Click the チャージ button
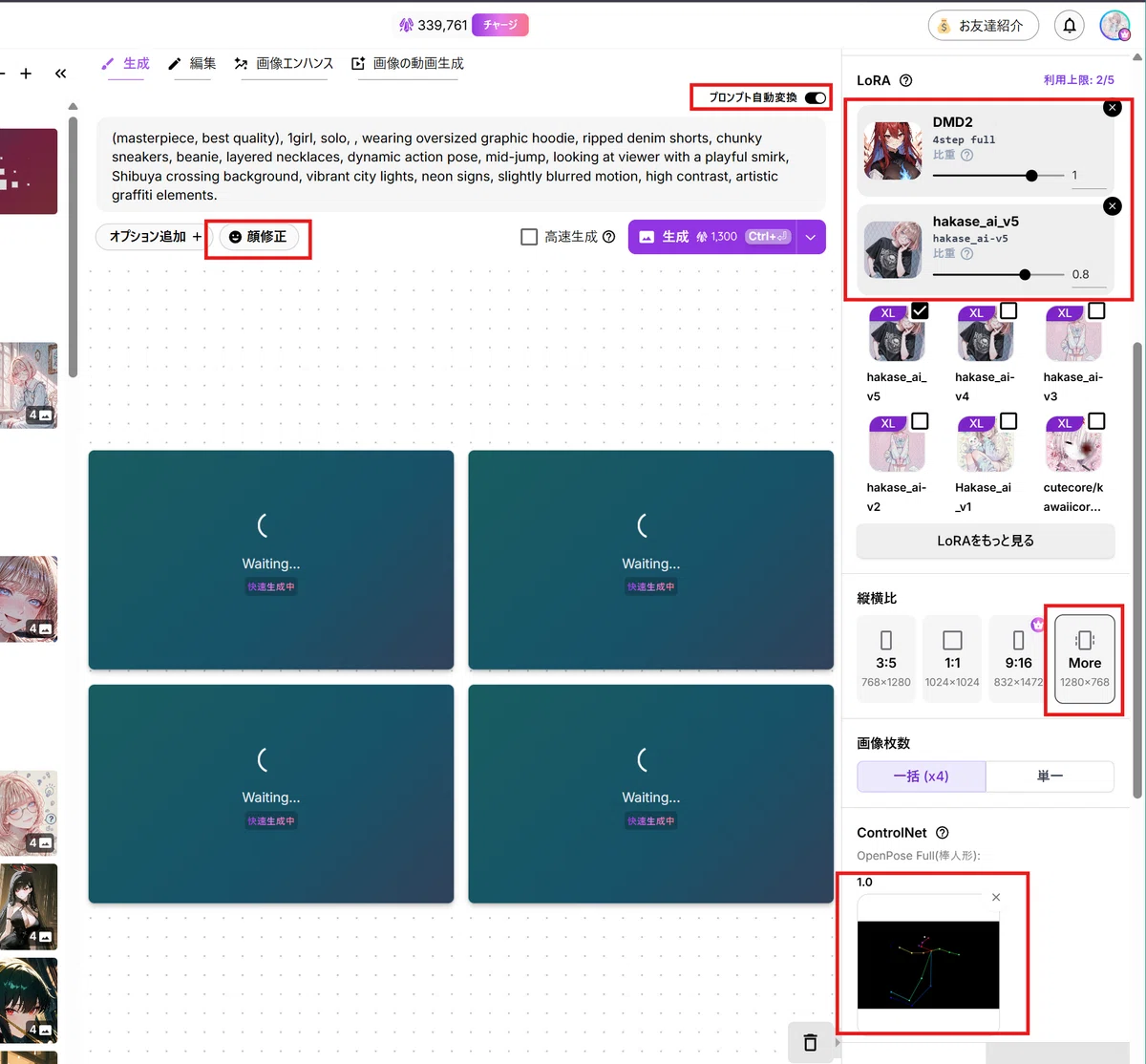The height and width of the screenshot is (1064, 1146). point(500,25)
